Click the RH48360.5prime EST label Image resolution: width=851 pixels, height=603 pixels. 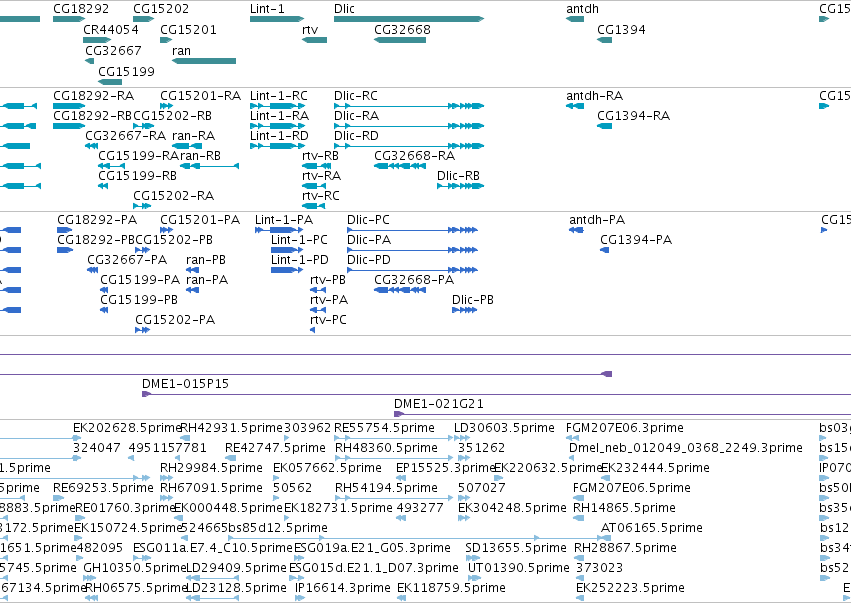pyautogui.click(x=386, y=448)
